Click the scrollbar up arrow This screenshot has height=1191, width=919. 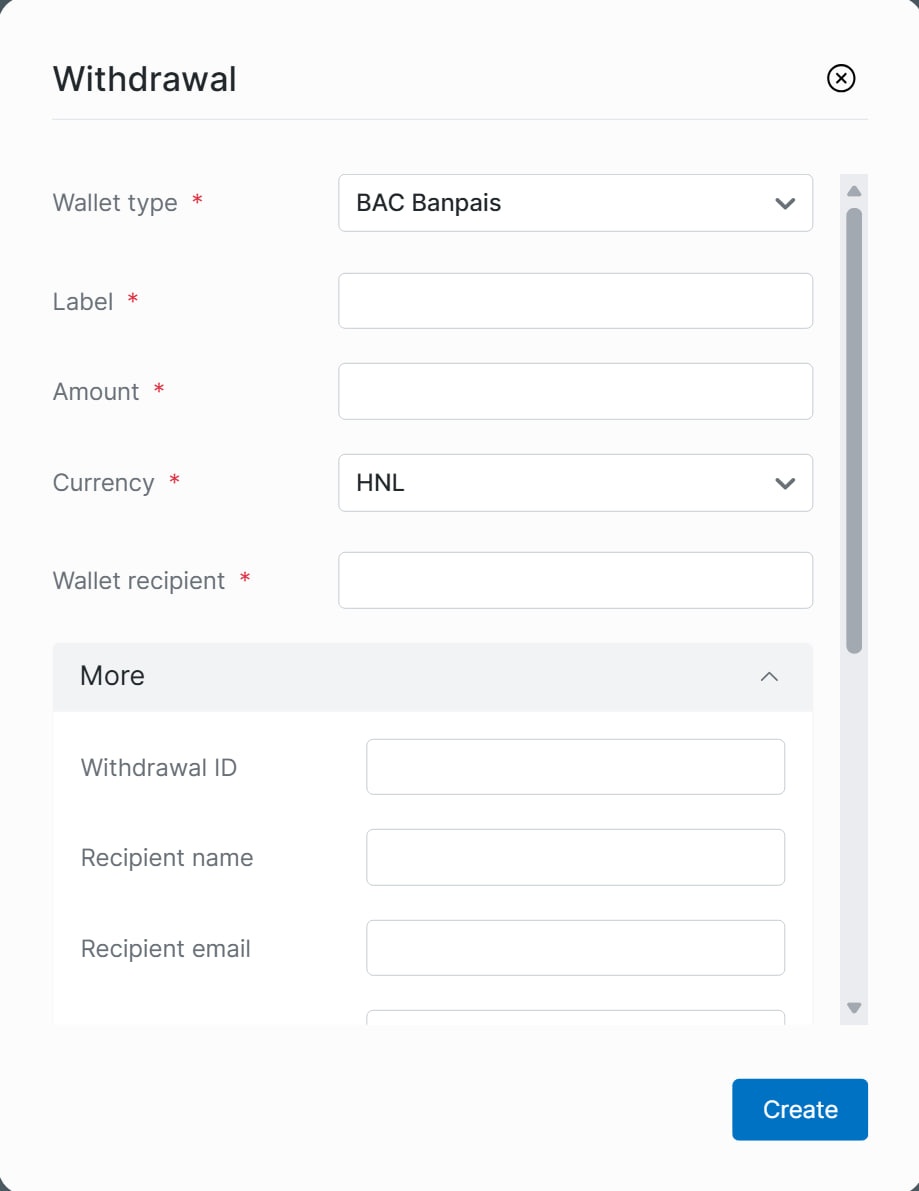tap(854, 191)
